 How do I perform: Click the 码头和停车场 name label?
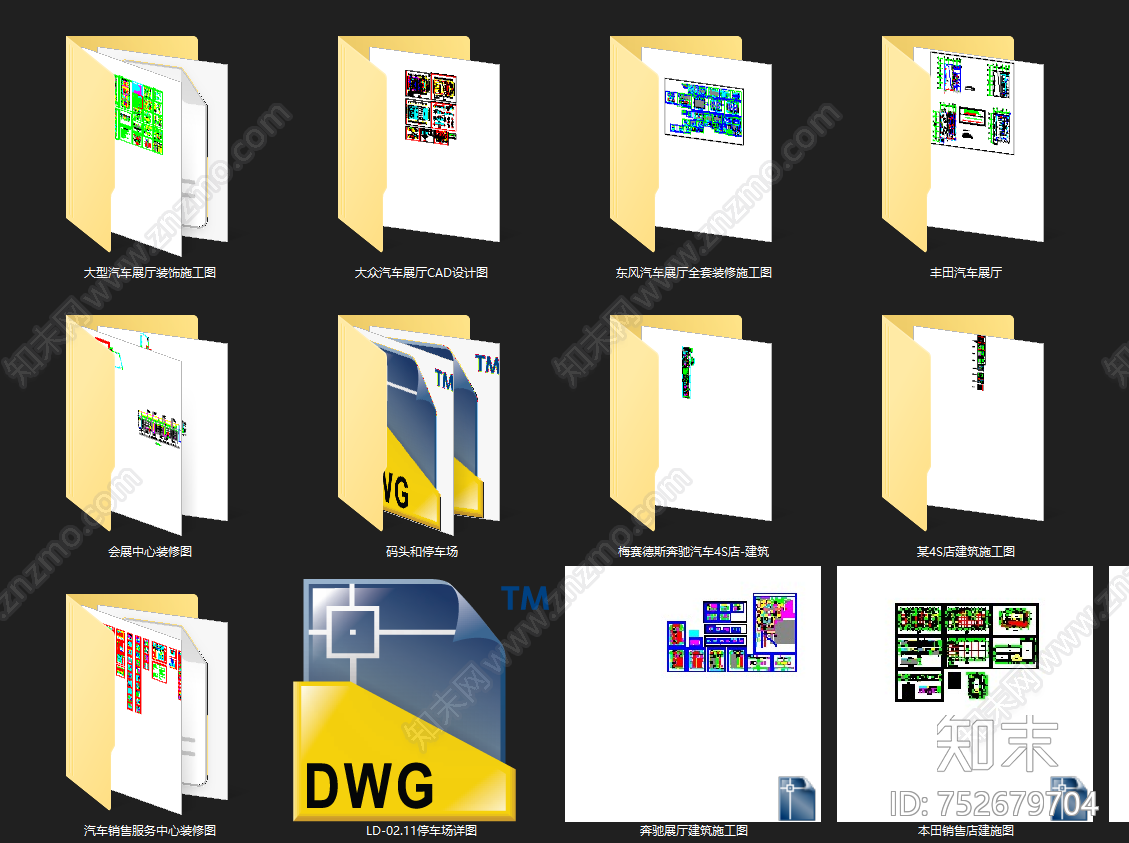[421, 551]
